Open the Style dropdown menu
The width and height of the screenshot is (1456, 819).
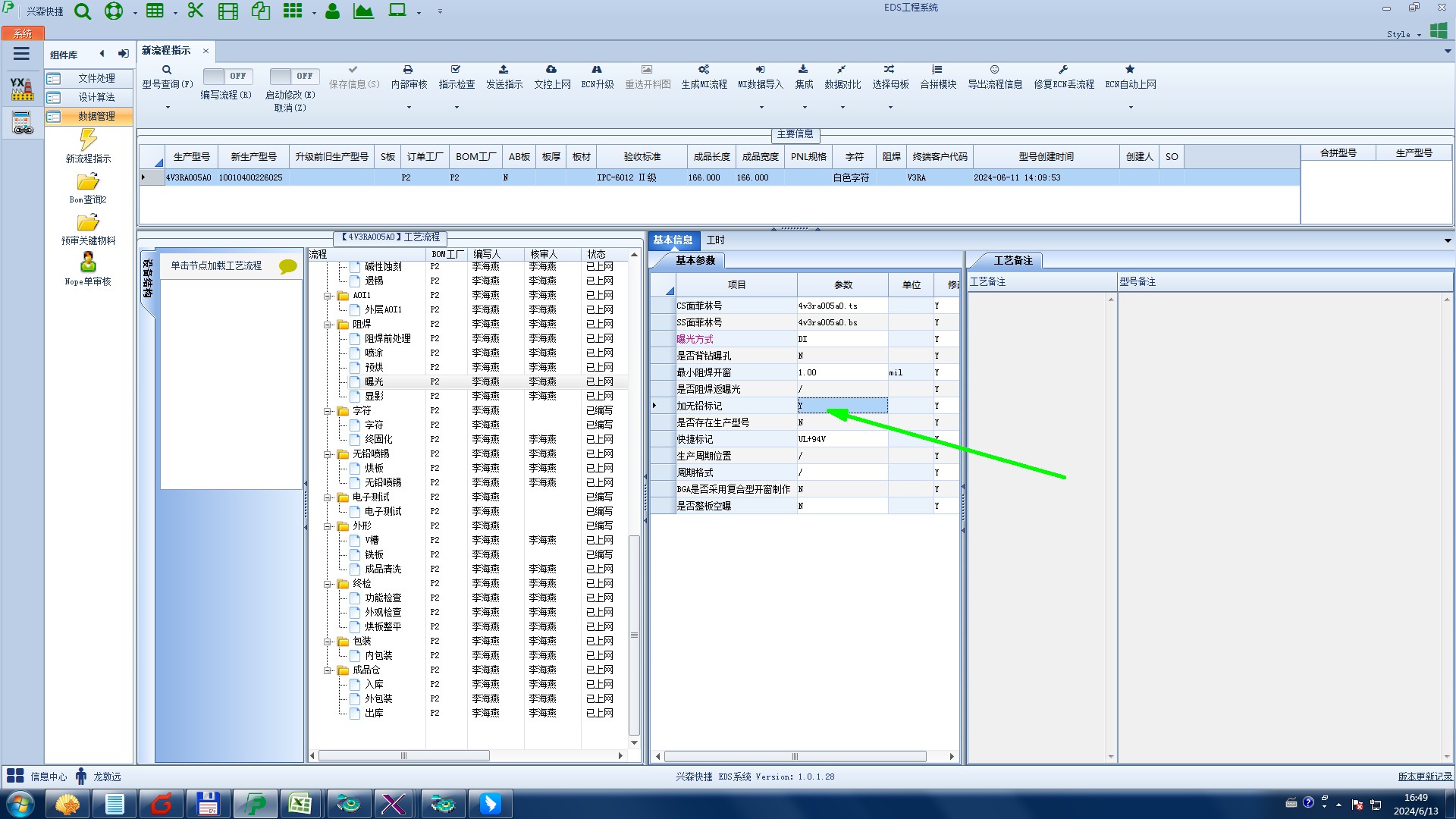click(x=1404, y=34)
